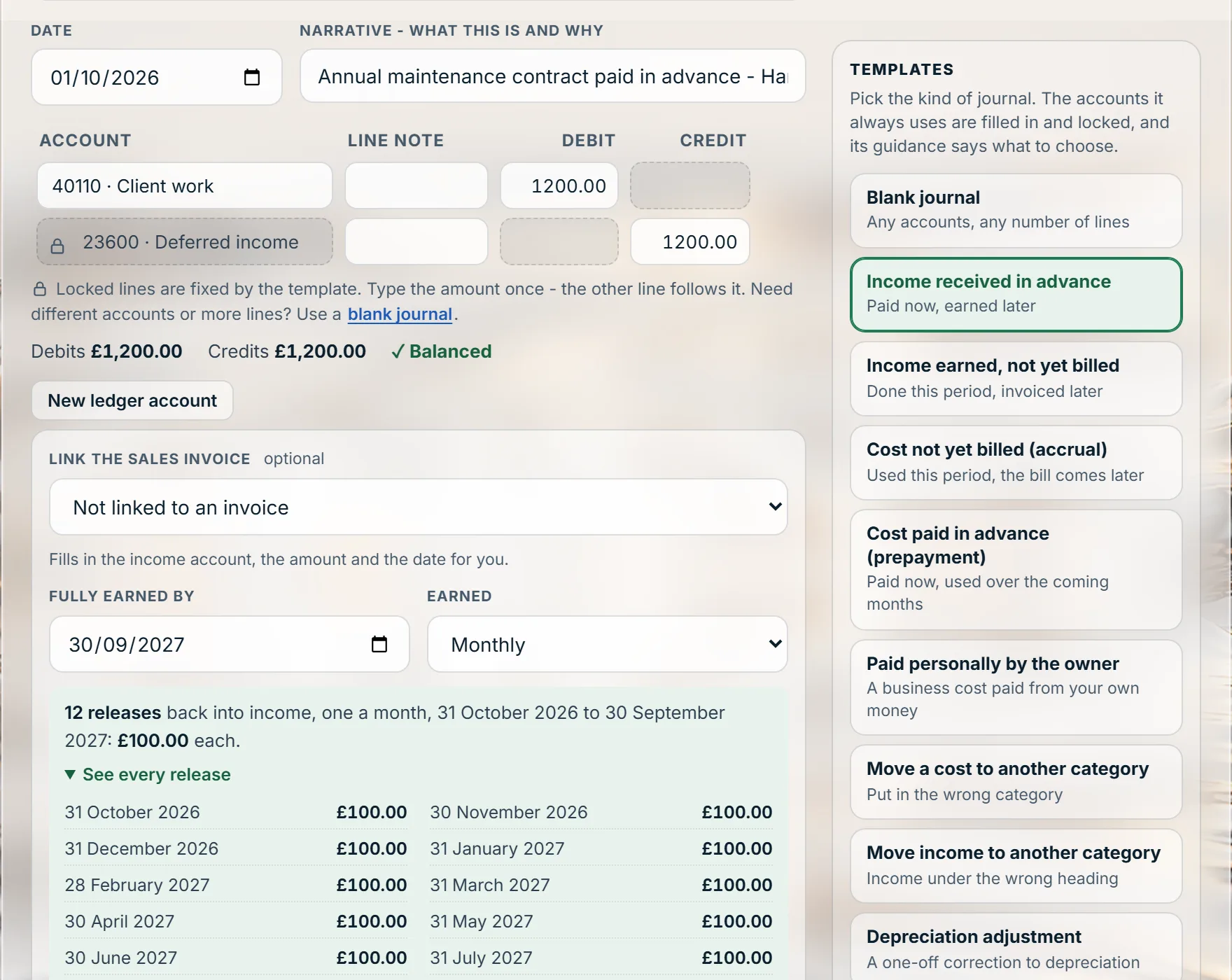Click the locked 23600 Deferred income account
Viewport: 1232px width, 980px height.
tap(185, 241)
